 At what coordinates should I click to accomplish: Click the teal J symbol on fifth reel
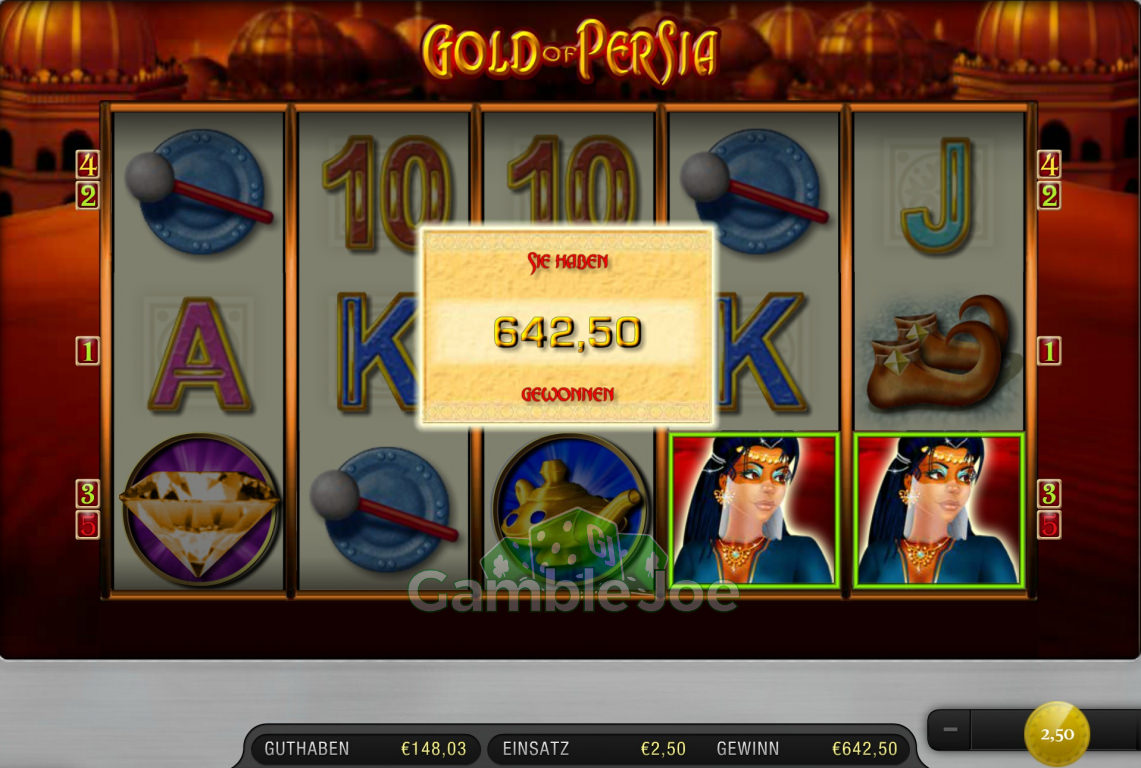click(x=937, y=195)
